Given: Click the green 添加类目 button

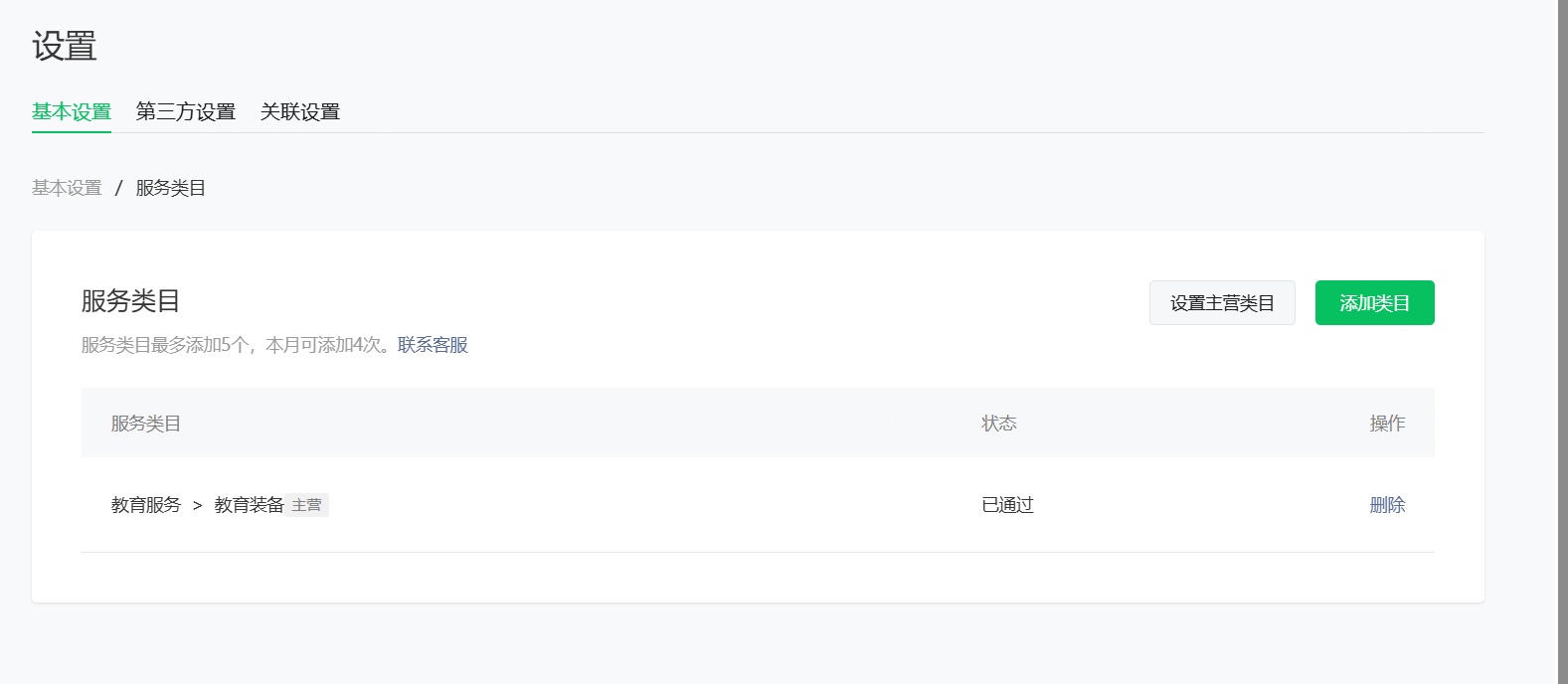Looking at the screenshot, I should 1374,303.
